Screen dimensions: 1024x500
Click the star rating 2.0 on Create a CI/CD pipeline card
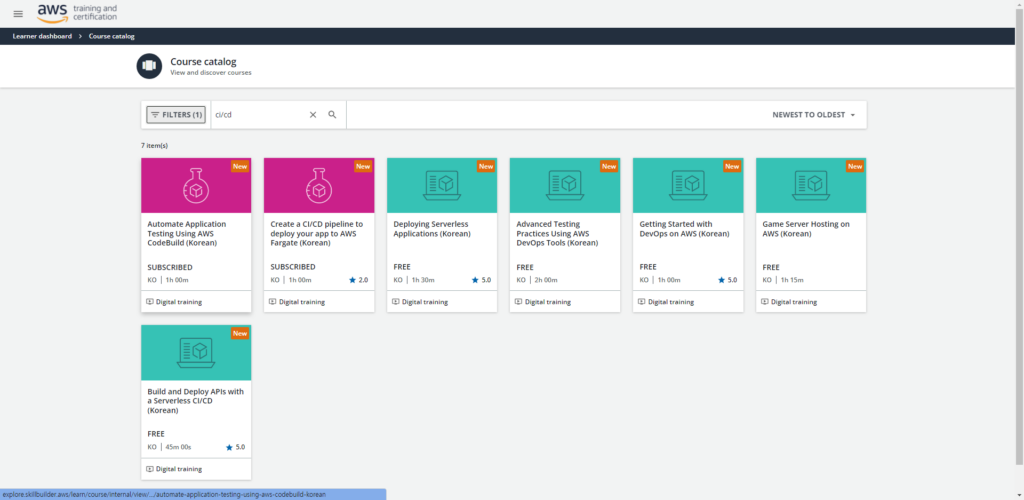click(x=359, y=280)
